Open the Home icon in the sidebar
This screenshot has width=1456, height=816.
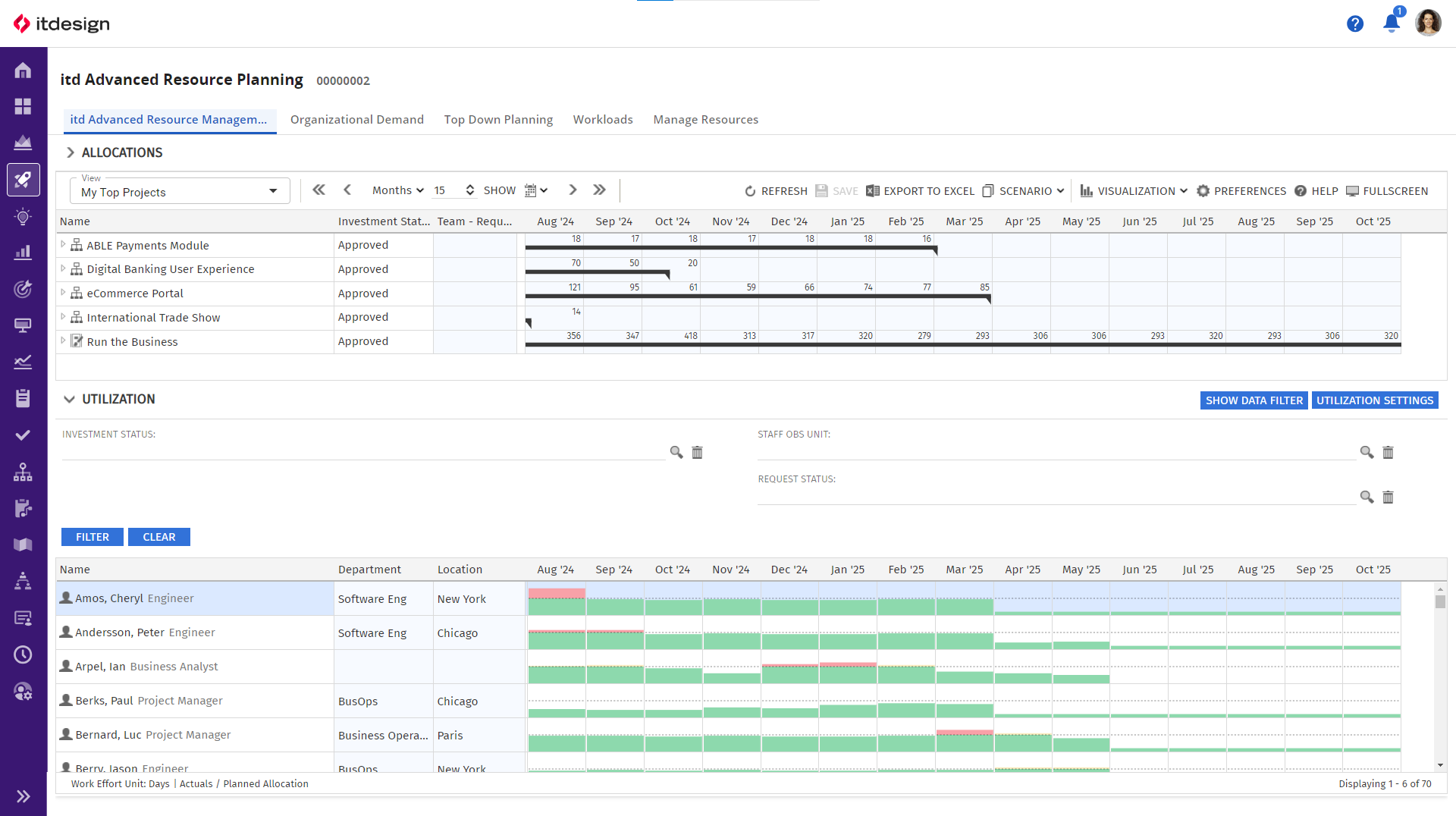[23, 71]
